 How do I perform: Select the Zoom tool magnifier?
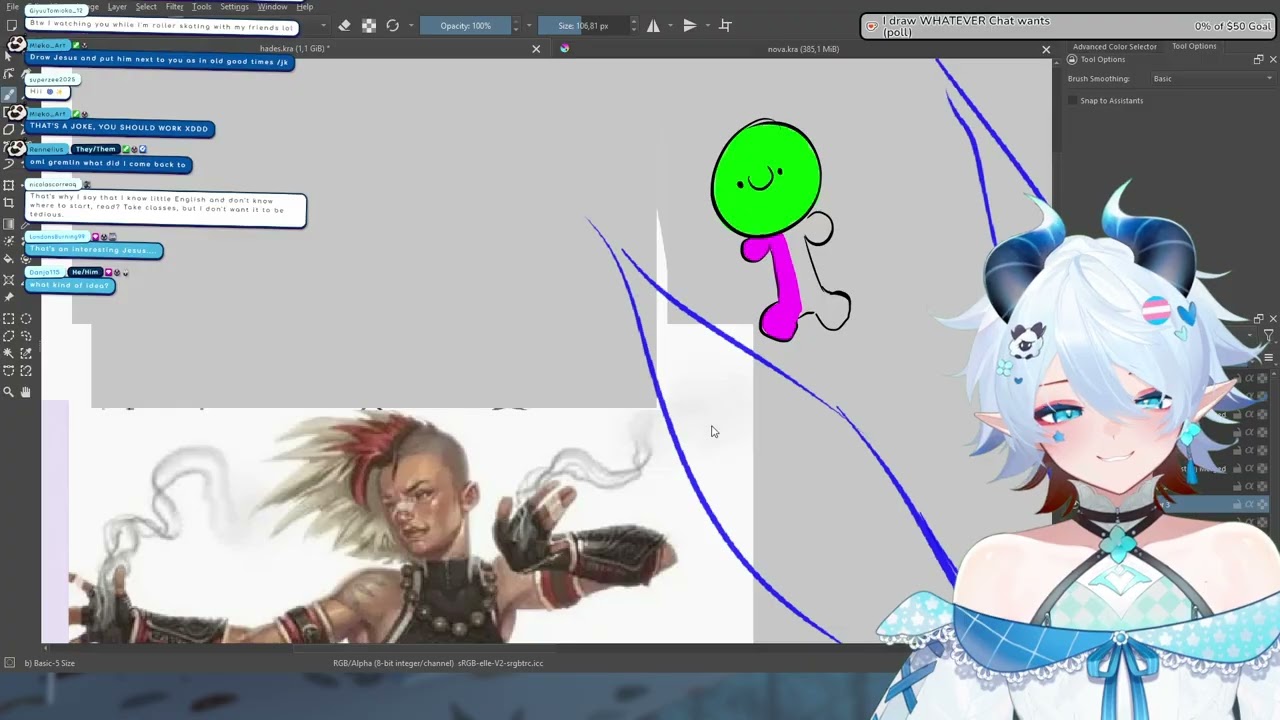pyautogui.click(x=9, y=392)
